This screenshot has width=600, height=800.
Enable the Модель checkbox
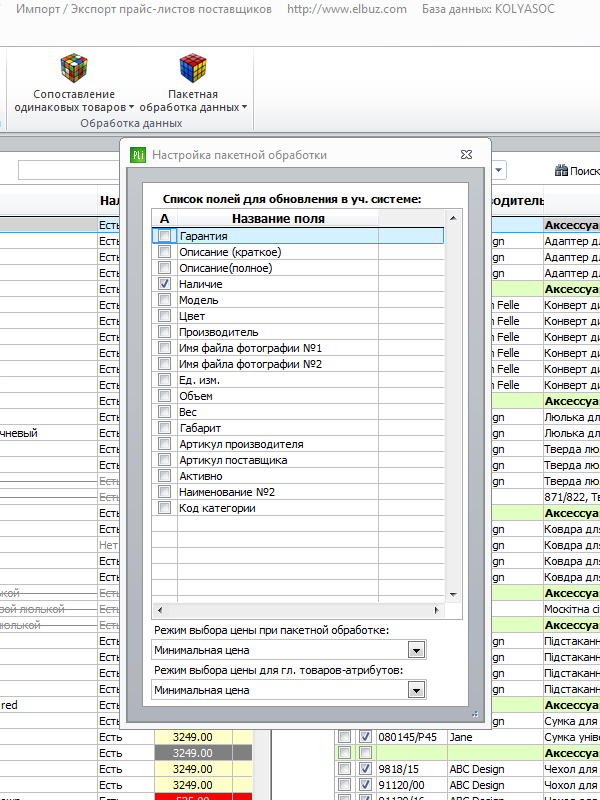click(x=164, y=300)
